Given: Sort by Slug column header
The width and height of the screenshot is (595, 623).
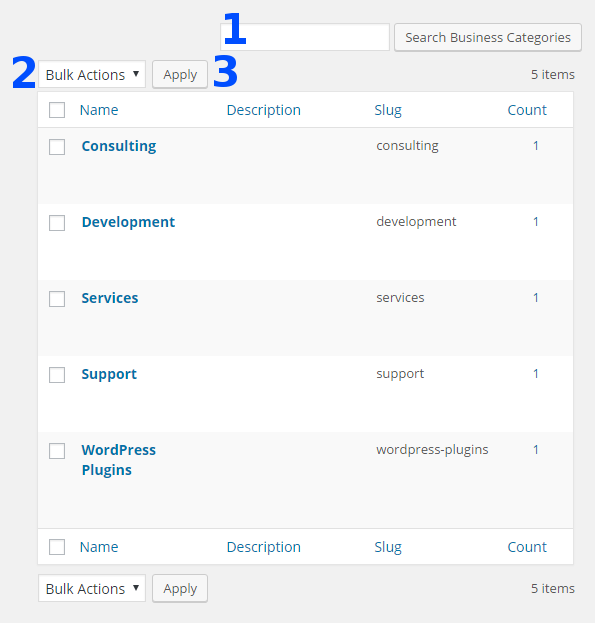Looking at the screenshot, I should tap(388, 110).
